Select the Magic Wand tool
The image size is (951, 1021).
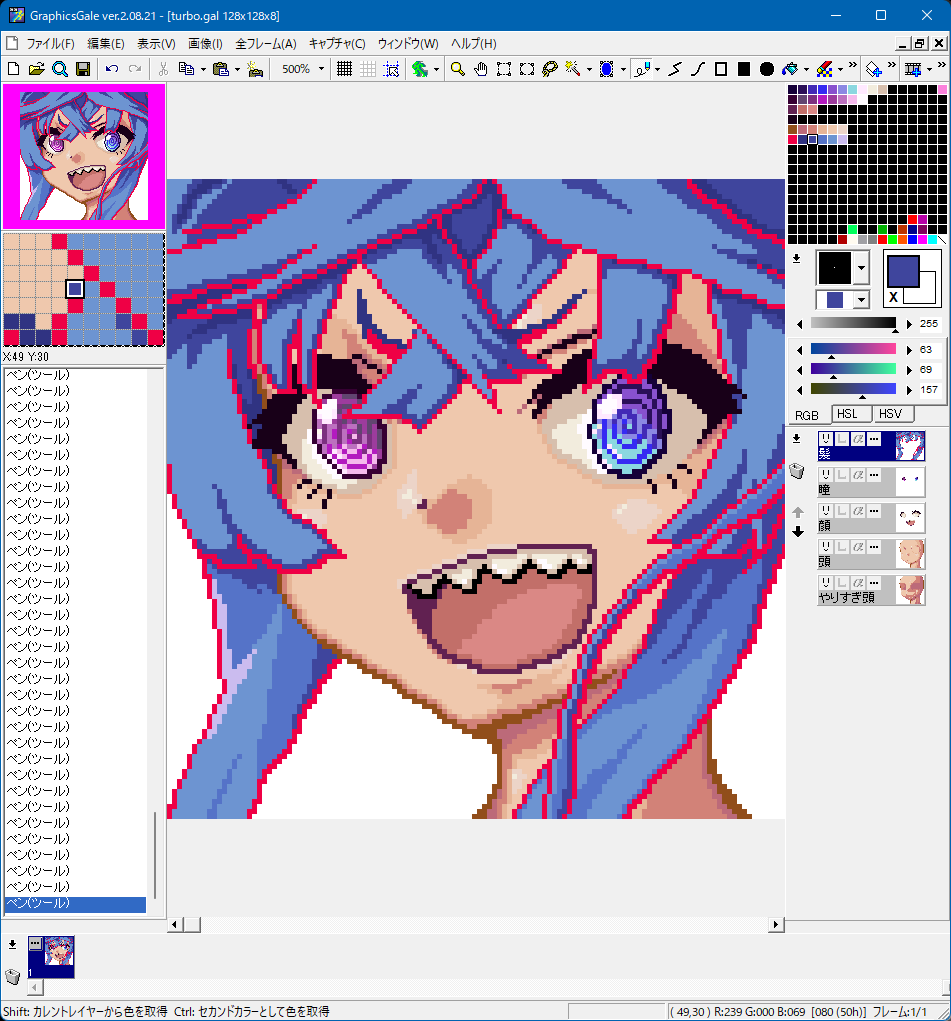(573, 69)
